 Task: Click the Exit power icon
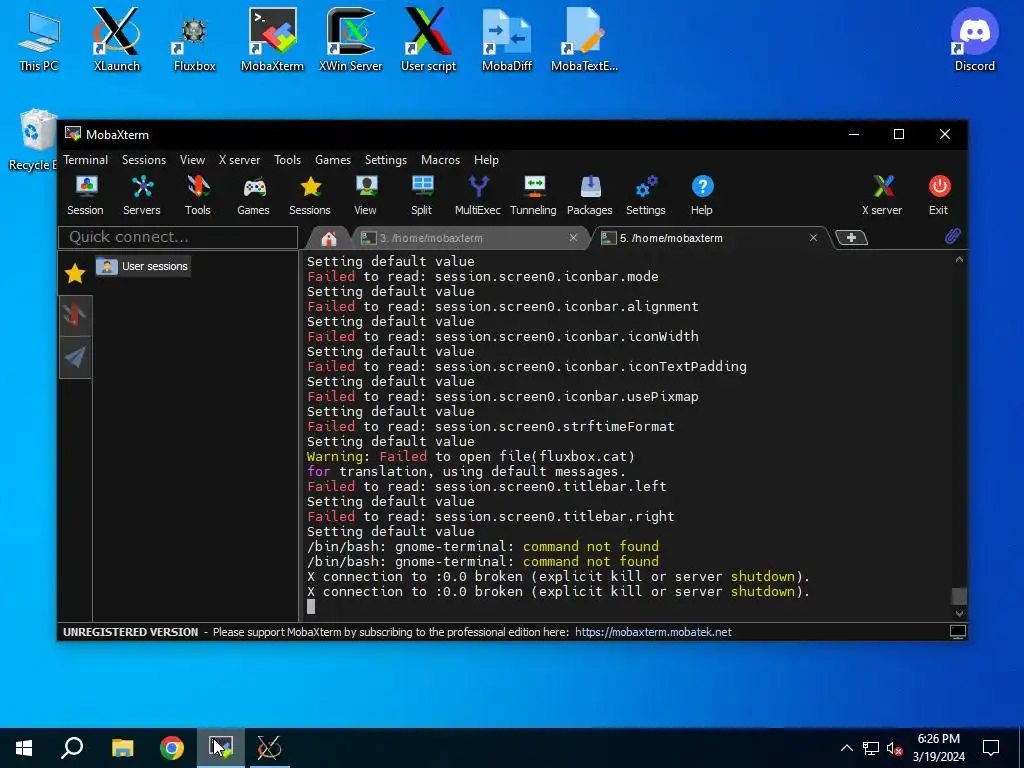coord(939,195)
